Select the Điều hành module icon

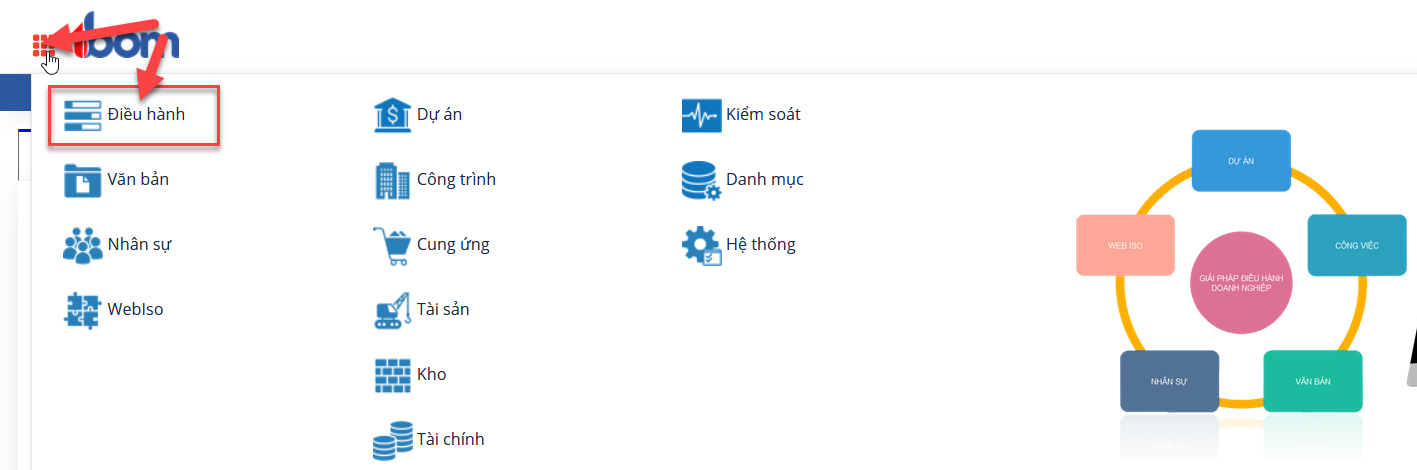[x=82, y=115]
